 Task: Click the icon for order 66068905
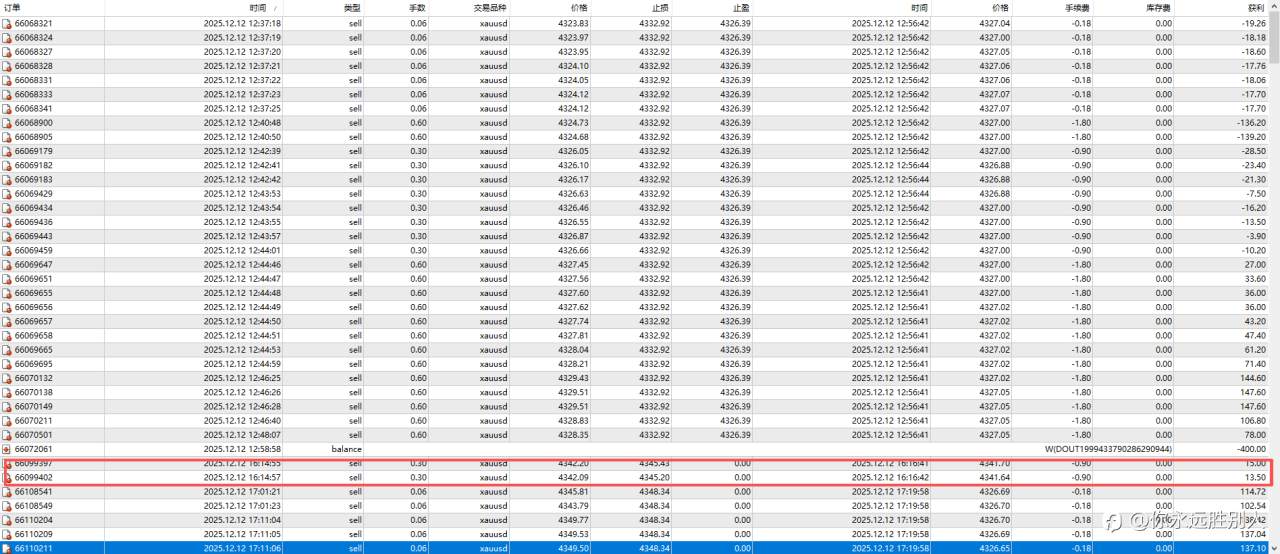tap(7, 137)
